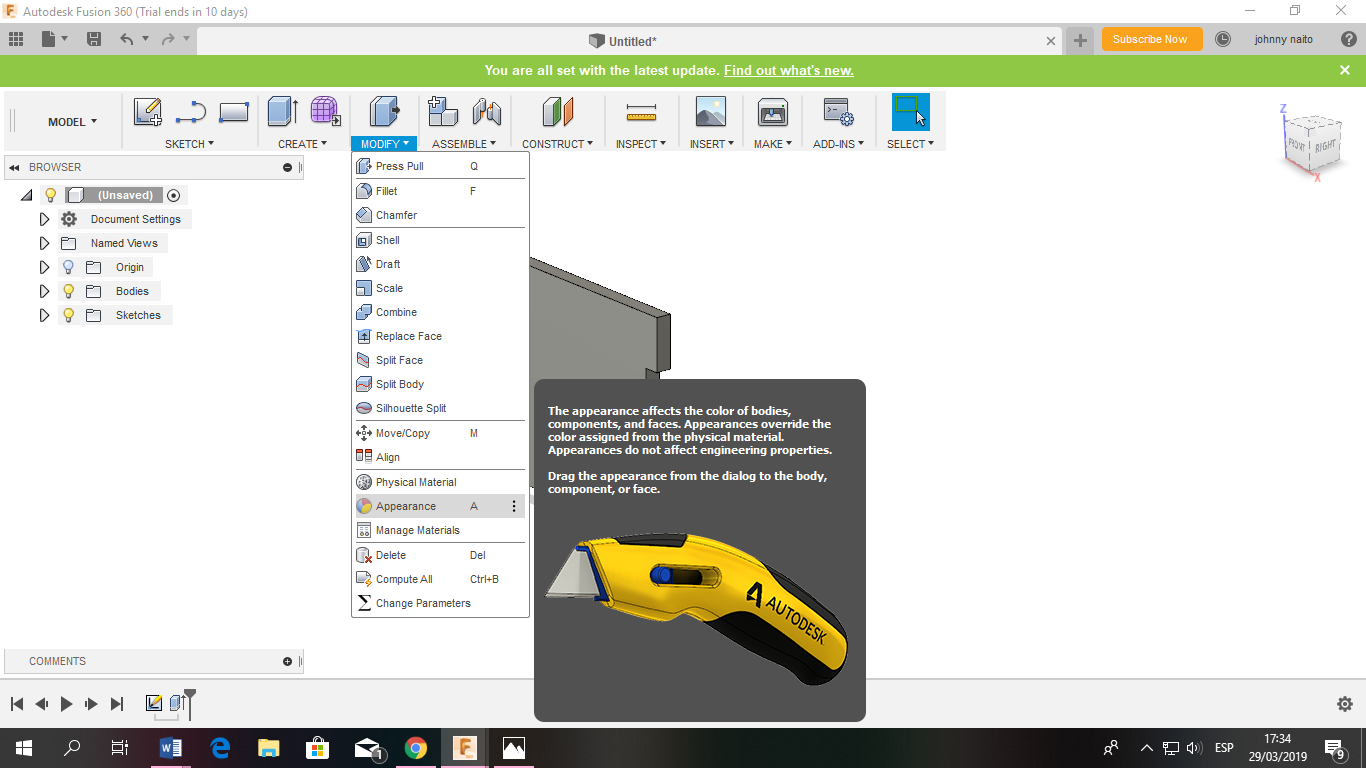Open the job status clock icon

(1223, 39)
